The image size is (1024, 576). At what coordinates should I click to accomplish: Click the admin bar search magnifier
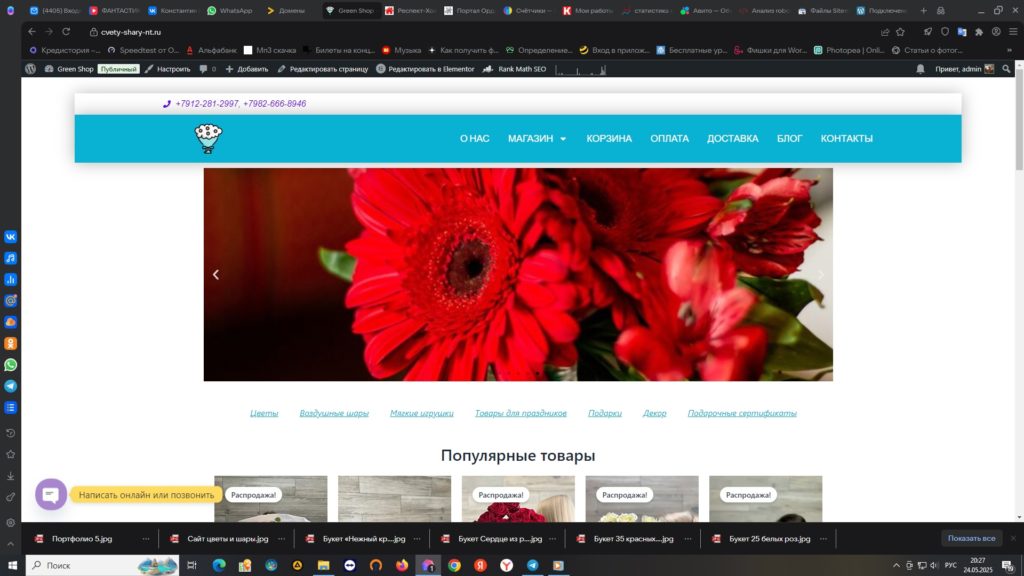[1006, 69]
